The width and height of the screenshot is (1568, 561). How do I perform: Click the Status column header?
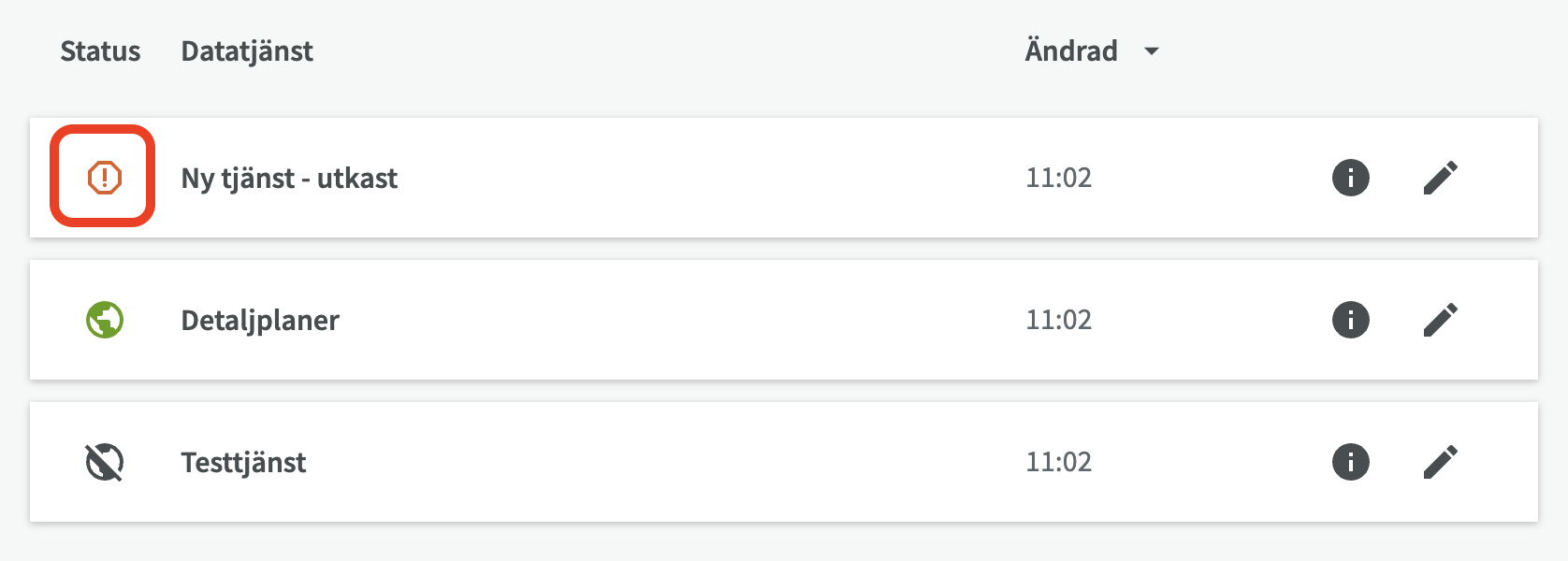tap(100, 50)
